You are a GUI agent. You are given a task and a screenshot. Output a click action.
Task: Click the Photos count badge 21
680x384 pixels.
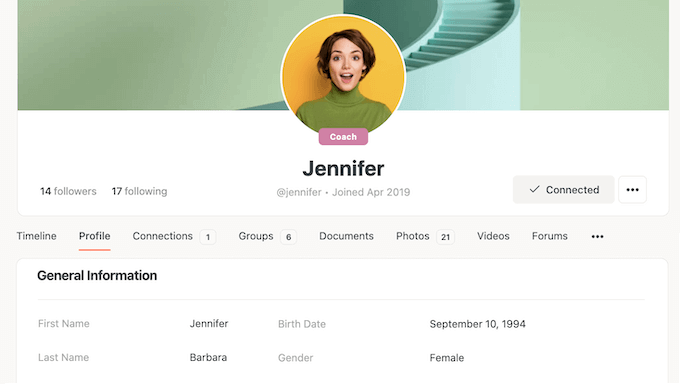pyautogui.click(x=445, y=237)
